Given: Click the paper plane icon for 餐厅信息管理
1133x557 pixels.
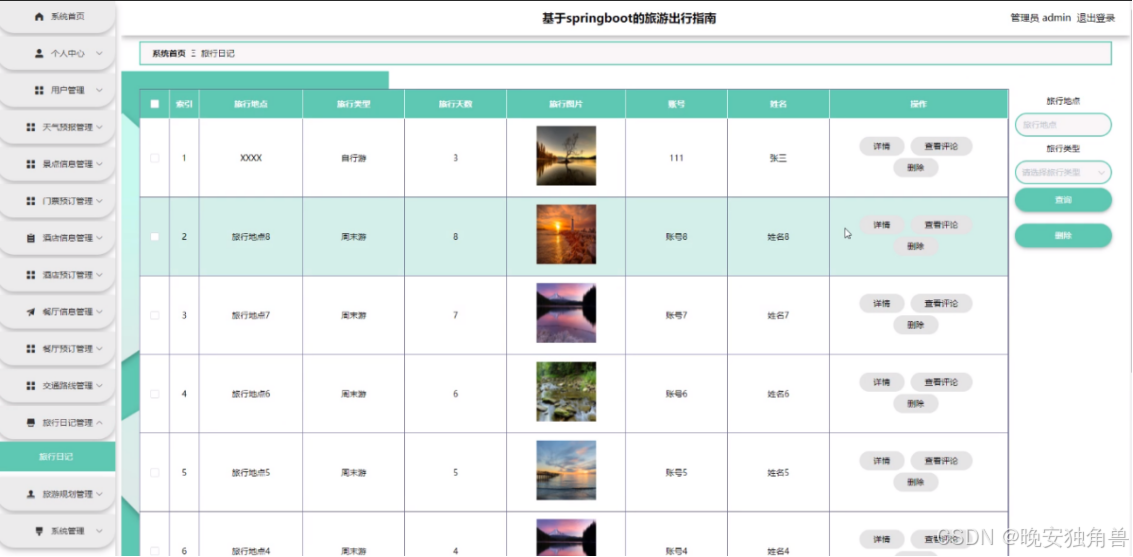Looking at the screenshot, I should point(30,312).
